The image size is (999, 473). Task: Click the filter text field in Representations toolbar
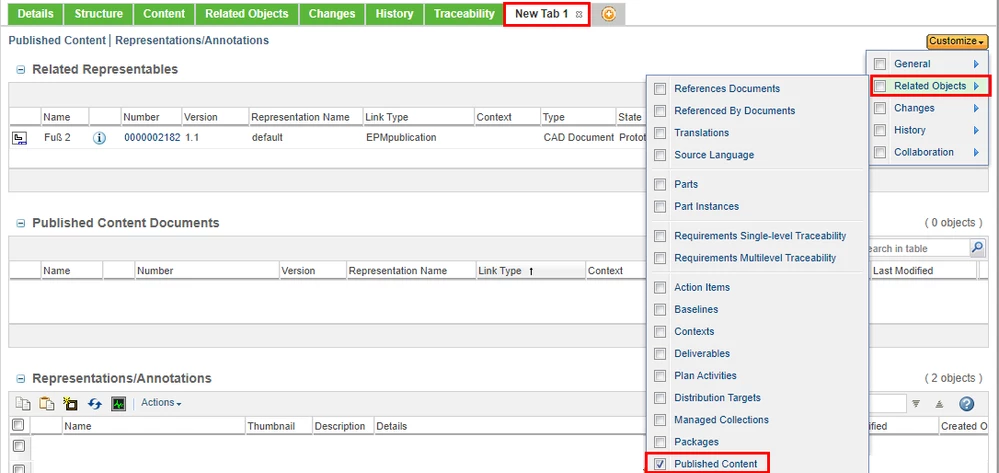886,403
